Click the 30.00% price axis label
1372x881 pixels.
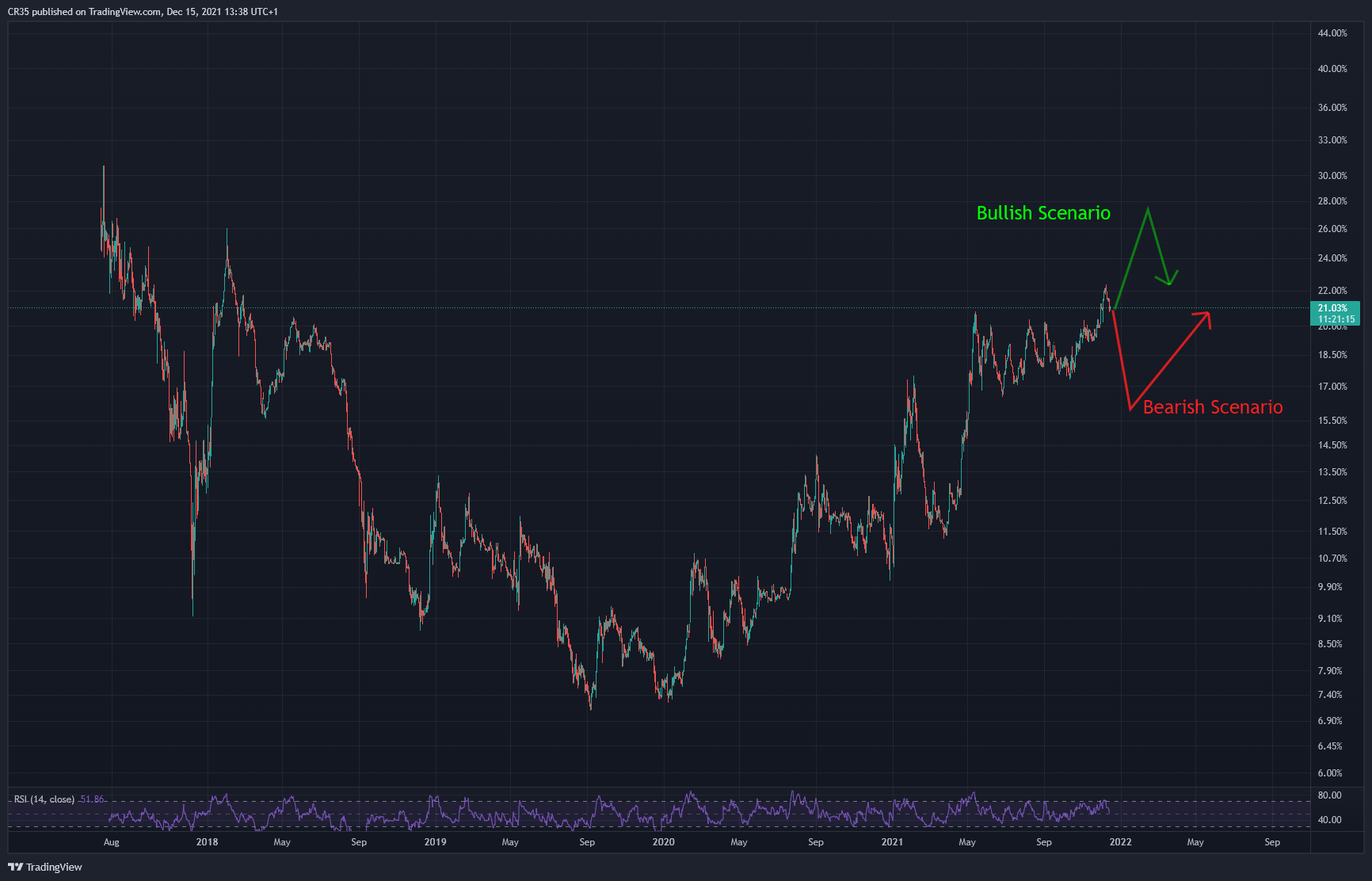click(1332, 176)
